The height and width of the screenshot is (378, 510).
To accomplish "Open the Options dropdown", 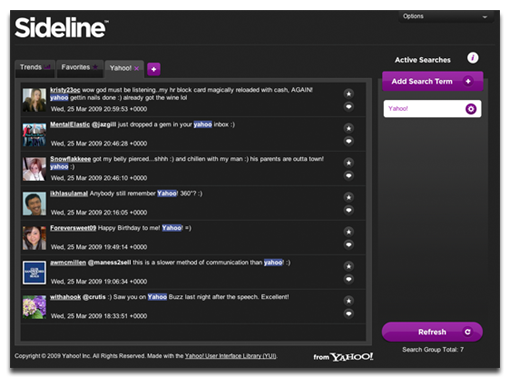I will coord(446,16).
